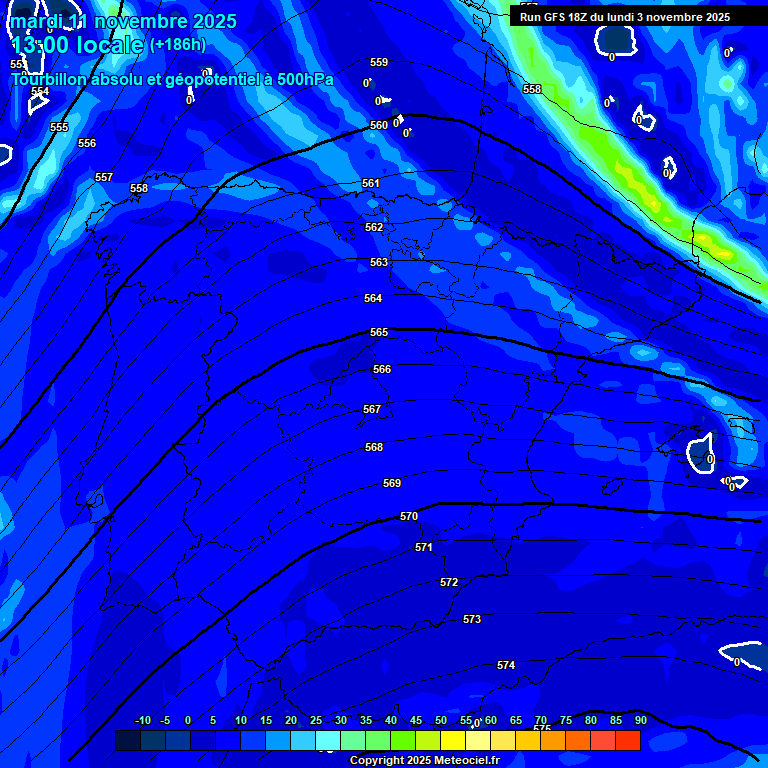Select the 563 contour label
Viewport: 768px width, 768px height.
click(379, 262)
